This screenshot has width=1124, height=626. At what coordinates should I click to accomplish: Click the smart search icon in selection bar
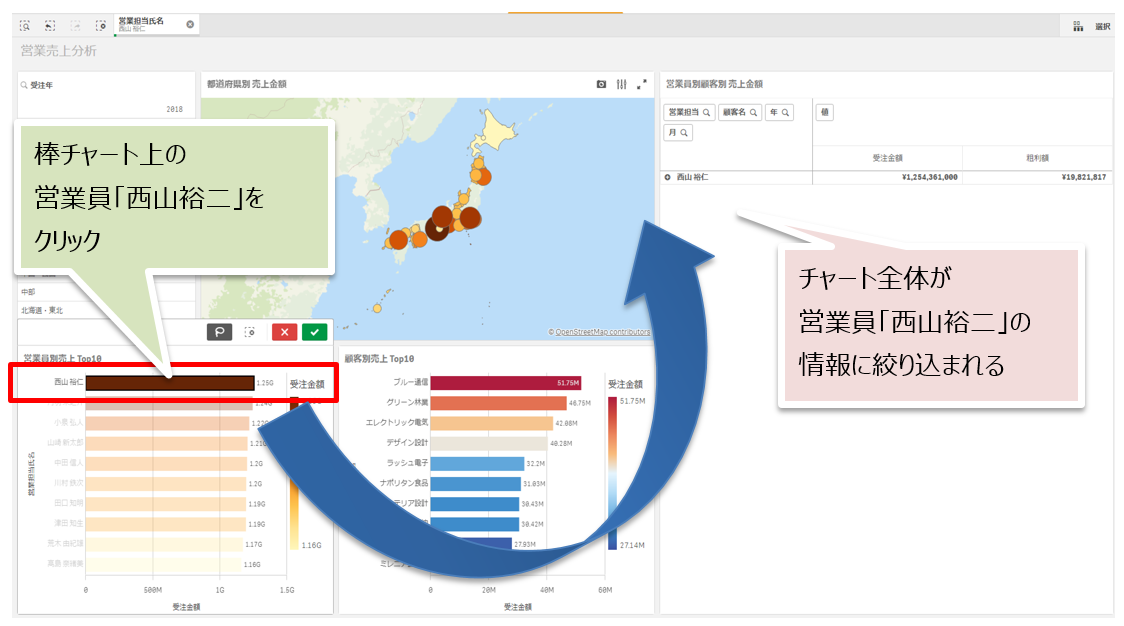coord(25,25)
